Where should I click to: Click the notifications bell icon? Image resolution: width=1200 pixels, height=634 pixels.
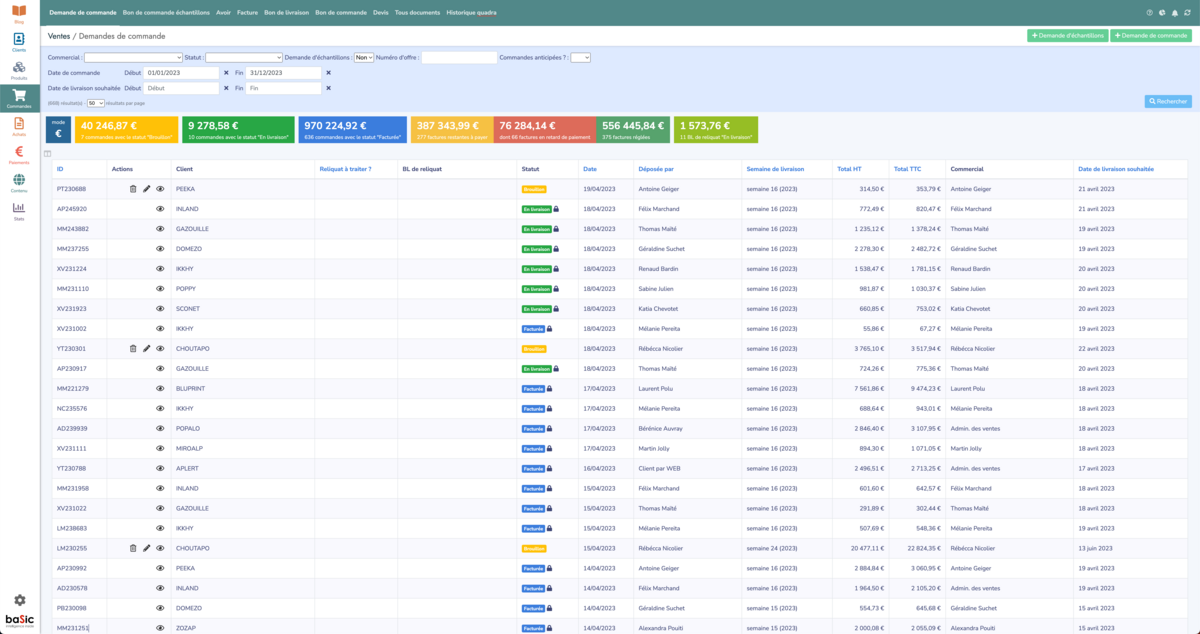pyautogui.click(x=1174, y=13)
